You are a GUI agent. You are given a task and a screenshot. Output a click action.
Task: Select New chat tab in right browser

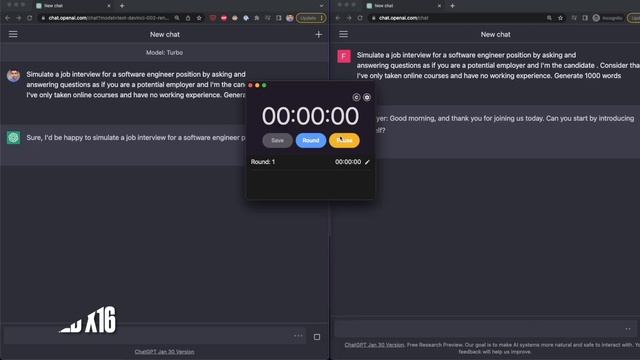pyautogui.click(x=404, y=6)
